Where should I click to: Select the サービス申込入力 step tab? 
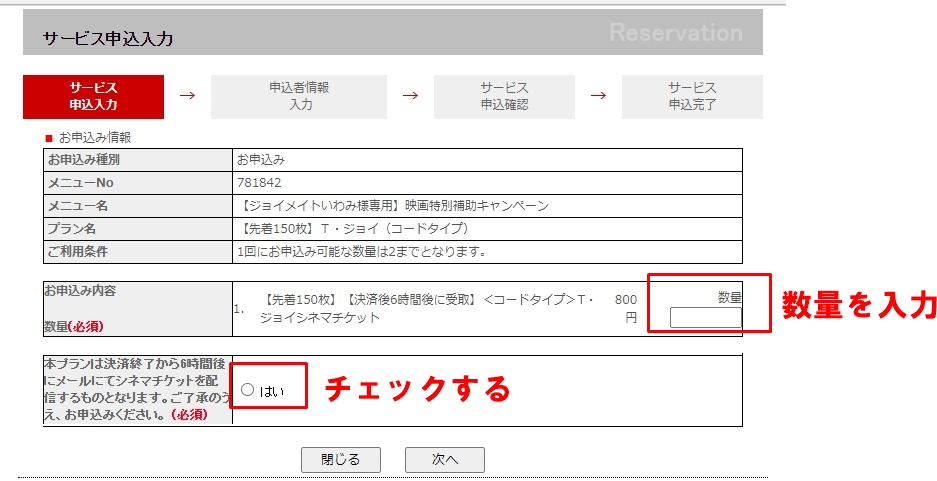93,96
